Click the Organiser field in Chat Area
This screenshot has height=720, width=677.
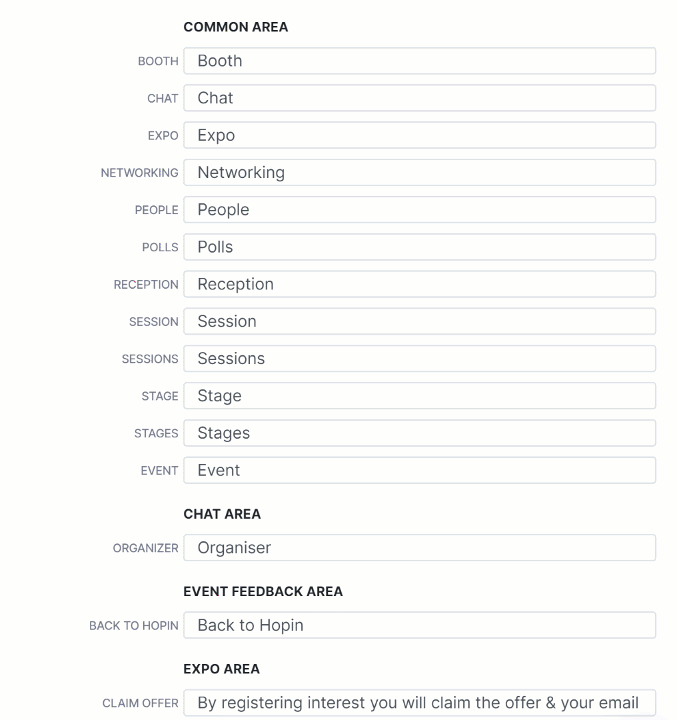click(x=419, y=547)
